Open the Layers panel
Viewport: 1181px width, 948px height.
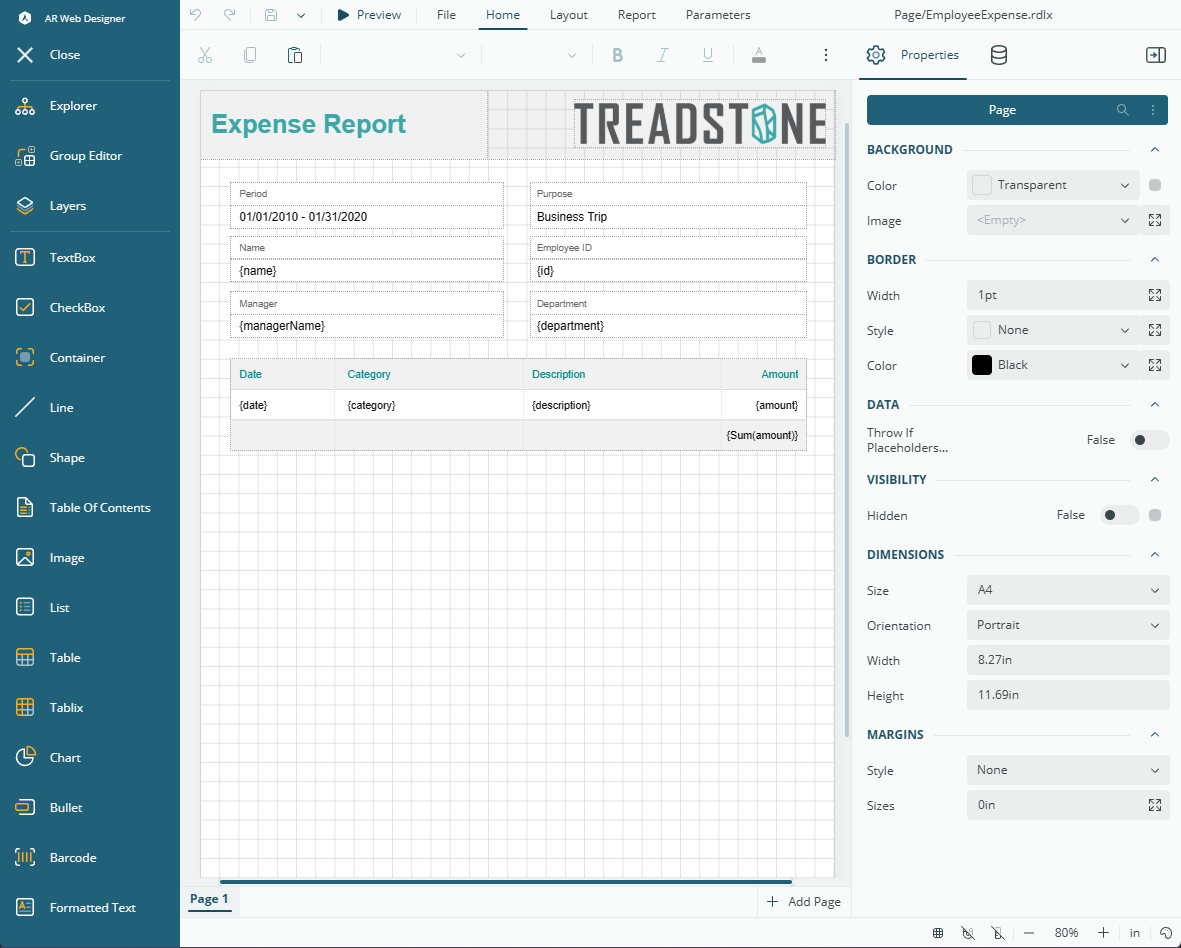click(50, 206)
